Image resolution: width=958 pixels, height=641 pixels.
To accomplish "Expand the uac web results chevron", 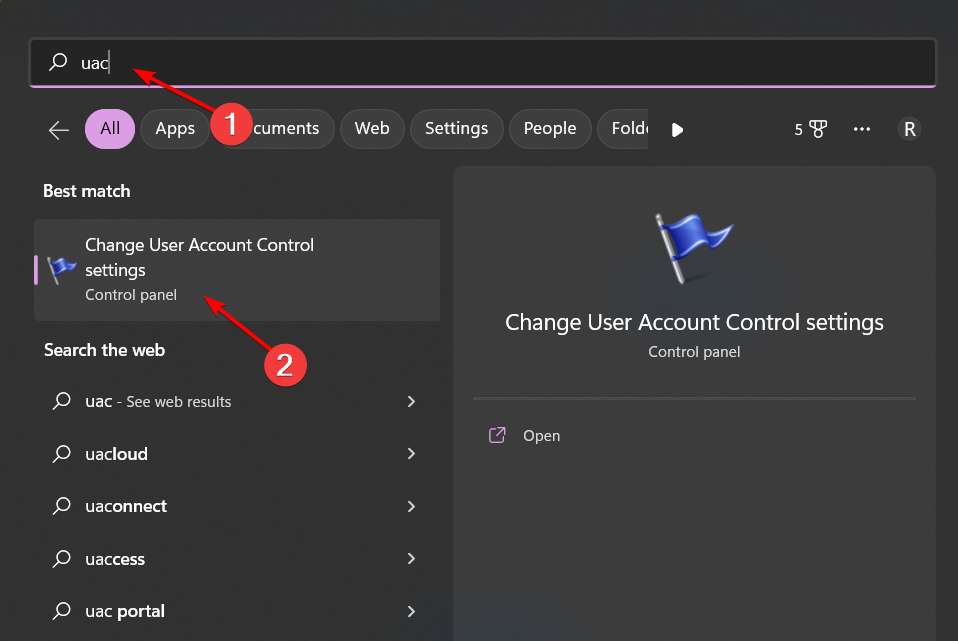I will [x=411, y=401].
